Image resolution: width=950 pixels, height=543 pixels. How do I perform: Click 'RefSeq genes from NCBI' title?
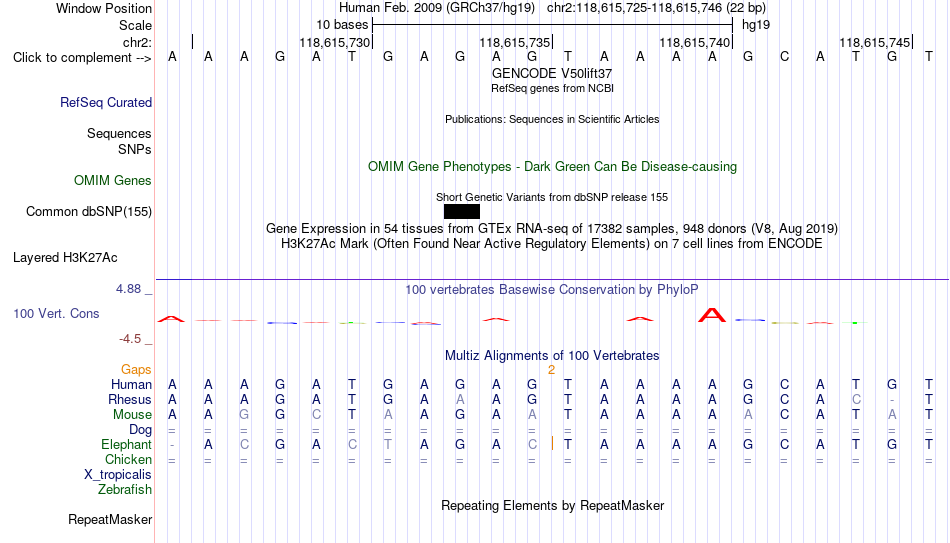coord(552,88)
